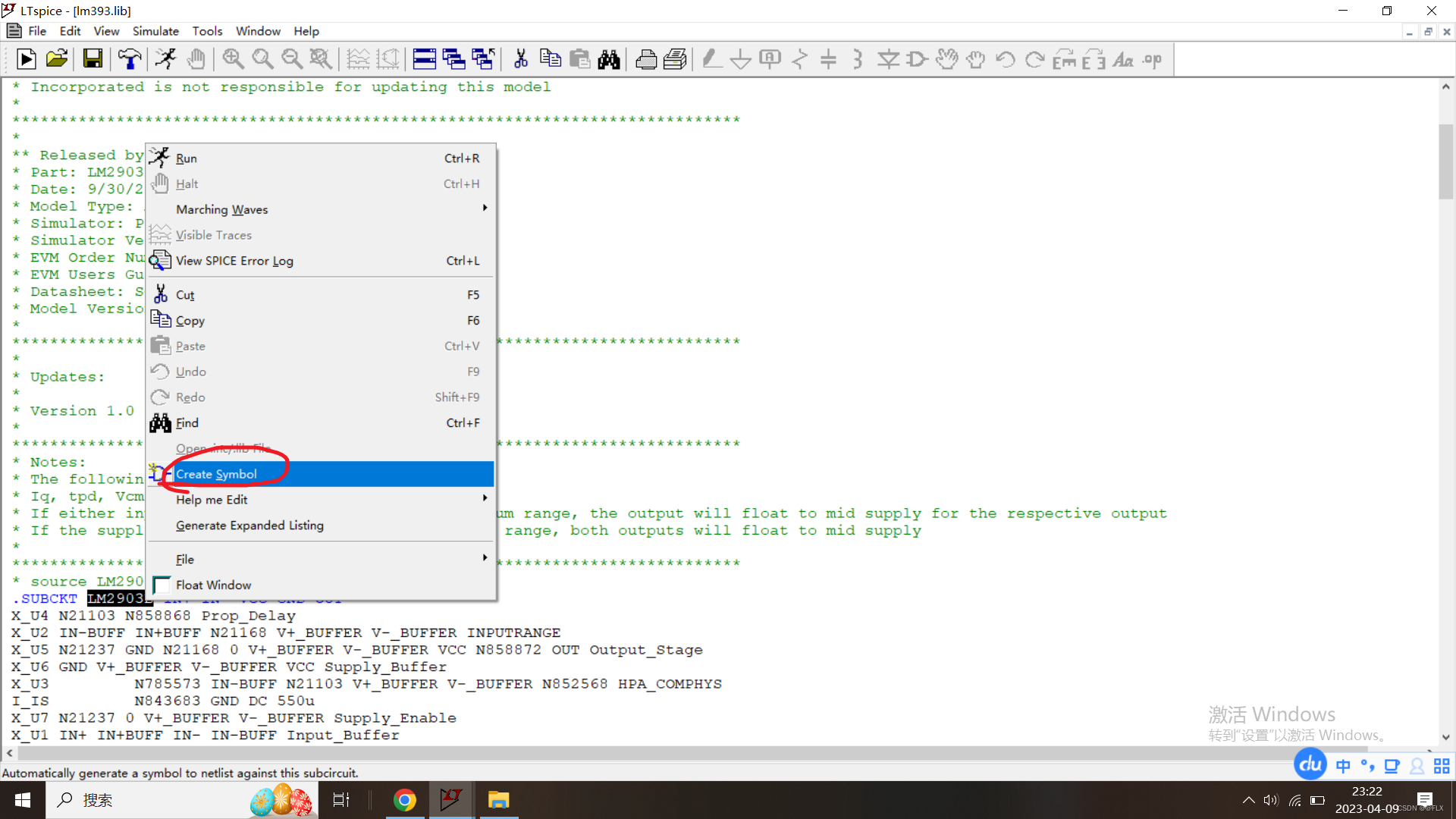Click the Redo icon in toolbar
This screenshot has width=1456, height=819.
(1036, 60)
